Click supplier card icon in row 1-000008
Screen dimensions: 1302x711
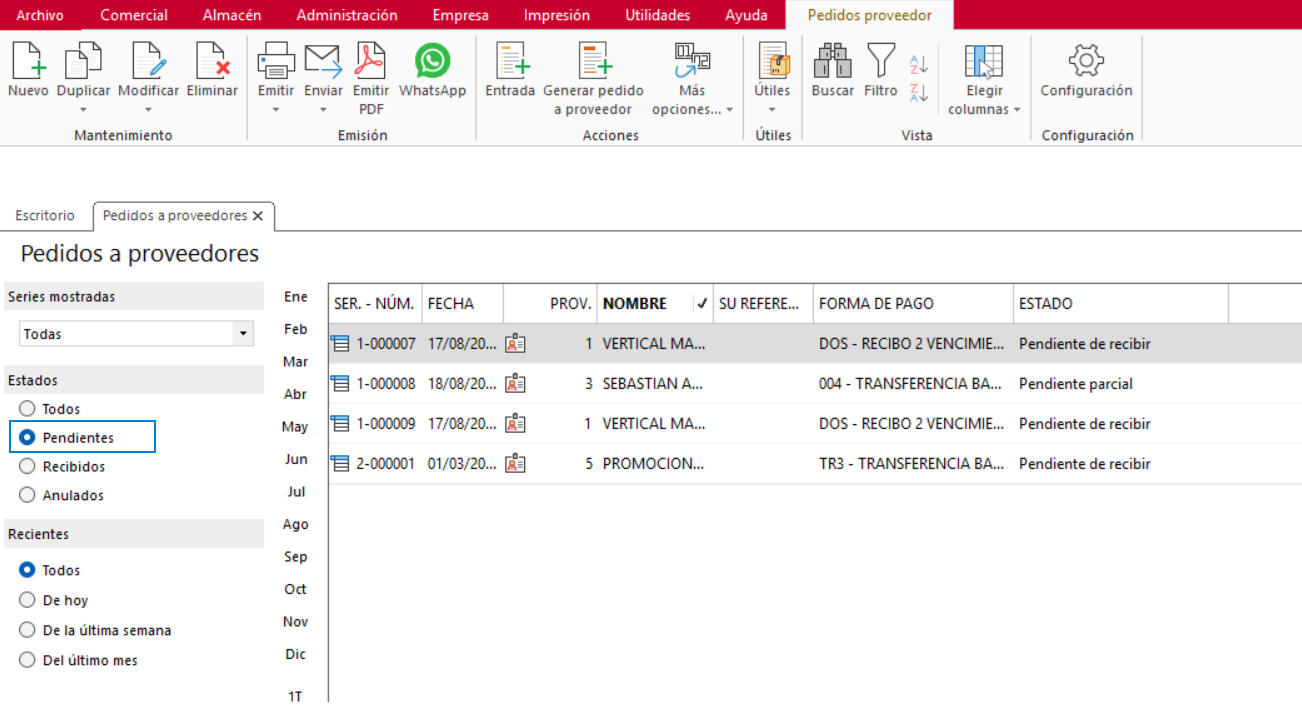point(515,384)
